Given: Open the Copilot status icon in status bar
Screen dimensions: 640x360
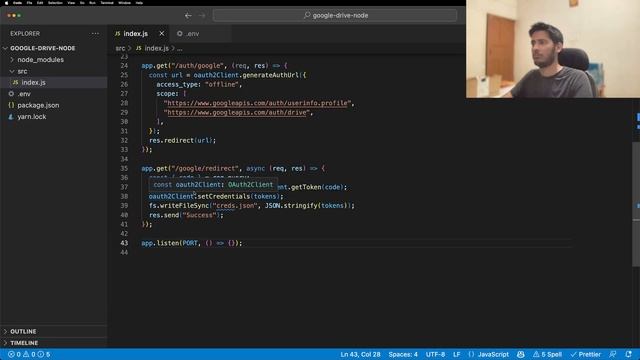Looking at the screenshot, I should tap(520, 354).
